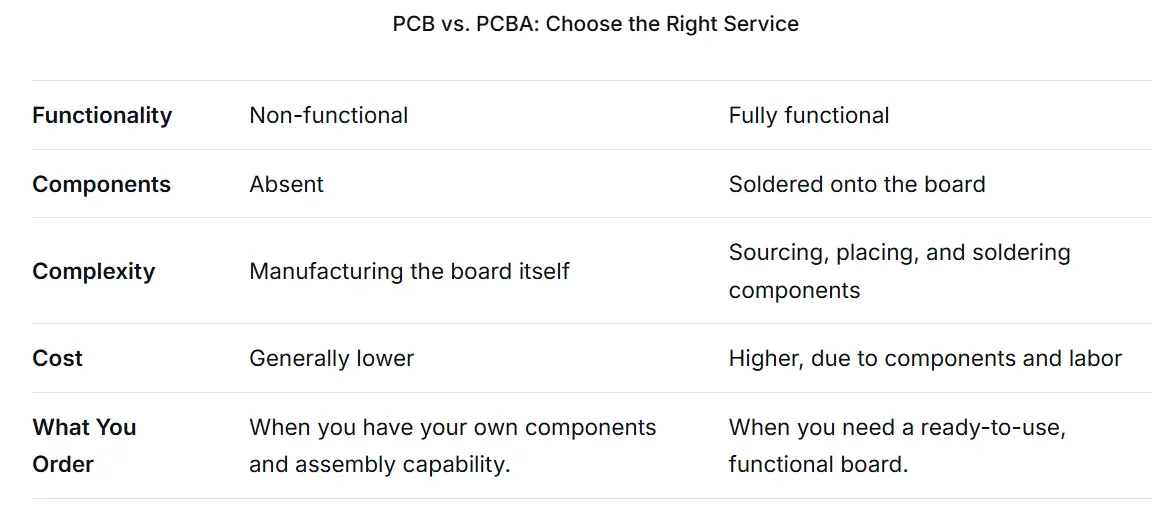Select the Components row header

coord(101,184)
